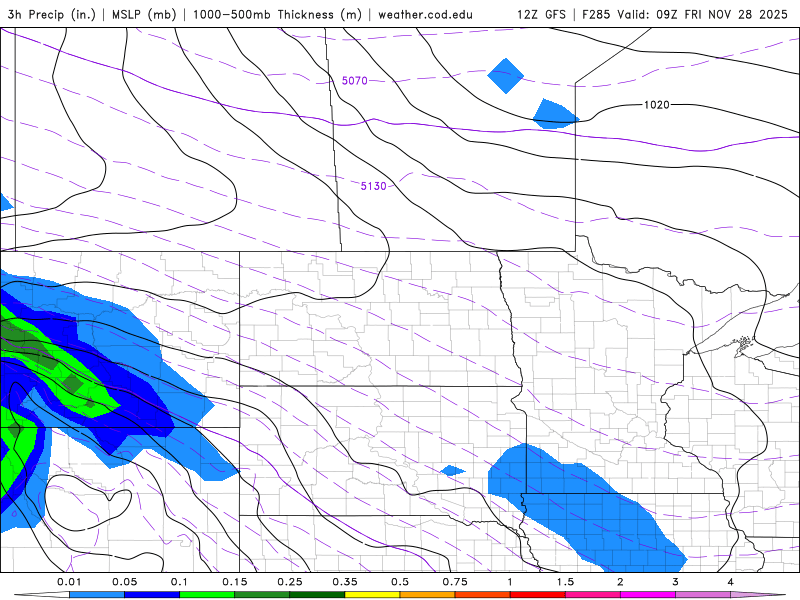Click the light blue 0.01–0.05 legend swatch

click(96, 595)
